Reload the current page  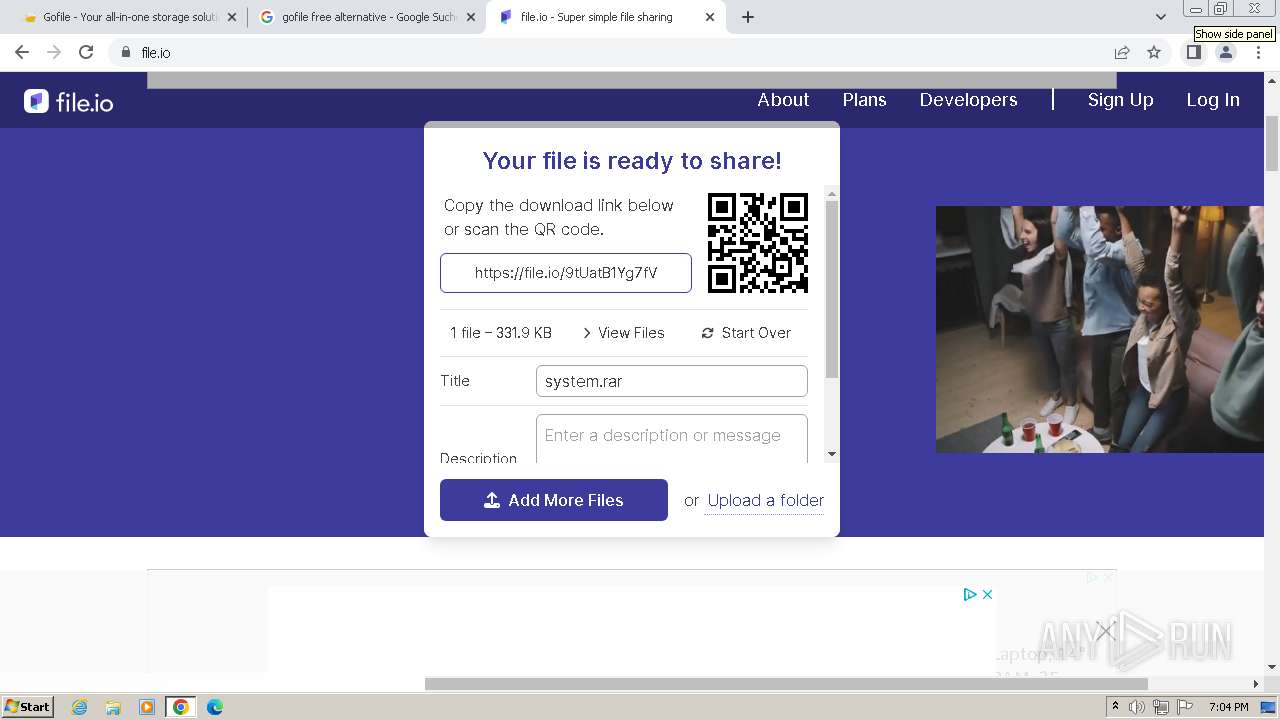(x=86, y=52)
